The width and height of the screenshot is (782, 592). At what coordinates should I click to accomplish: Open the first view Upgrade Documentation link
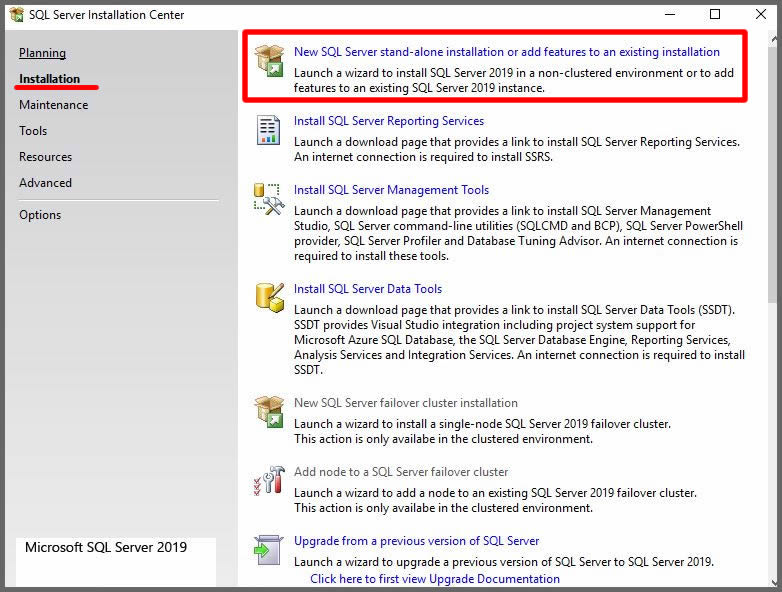[x=434, y=579]
